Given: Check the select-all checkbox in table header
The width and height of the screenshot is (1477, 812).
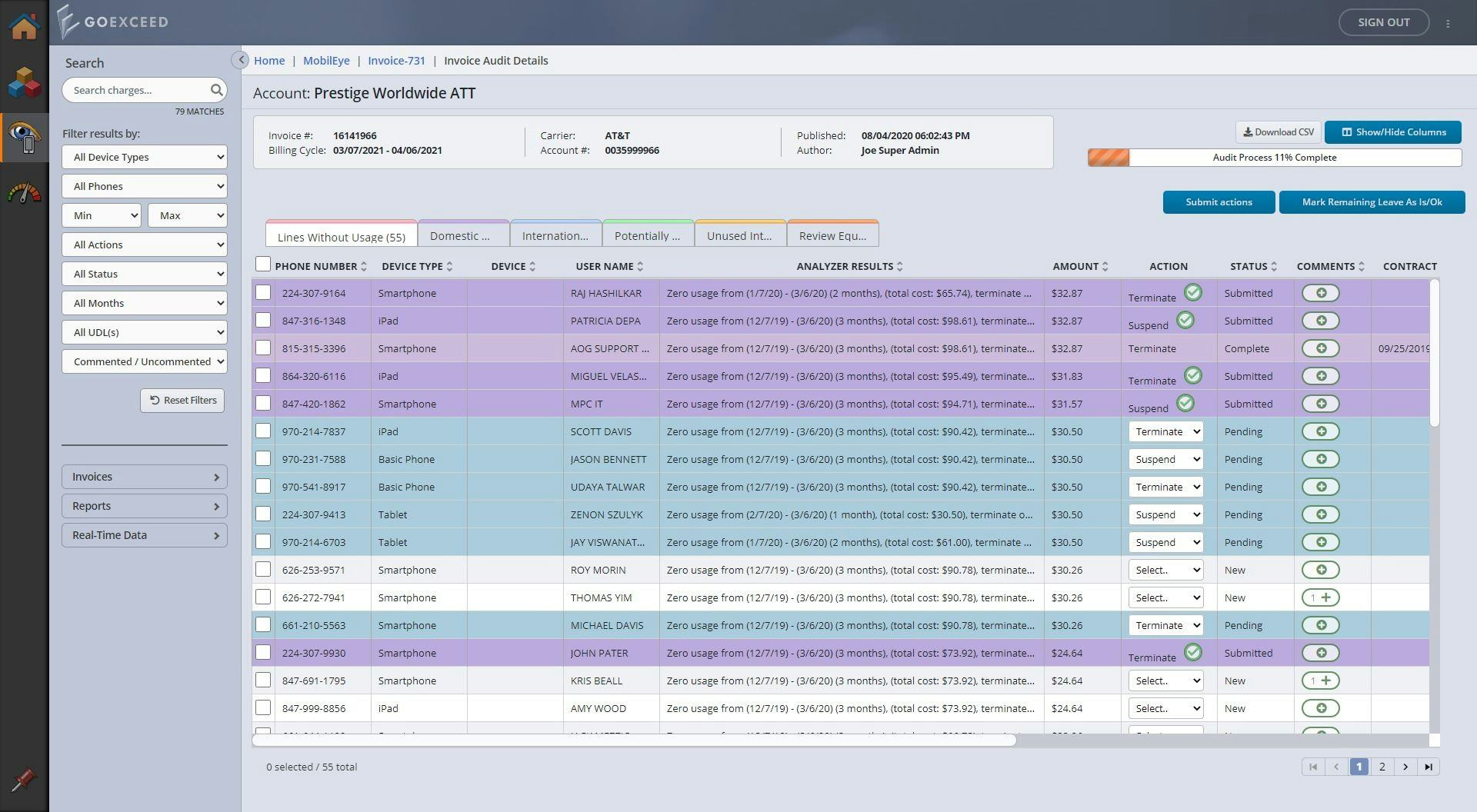Looking at the screenshot, I should 262,264.
